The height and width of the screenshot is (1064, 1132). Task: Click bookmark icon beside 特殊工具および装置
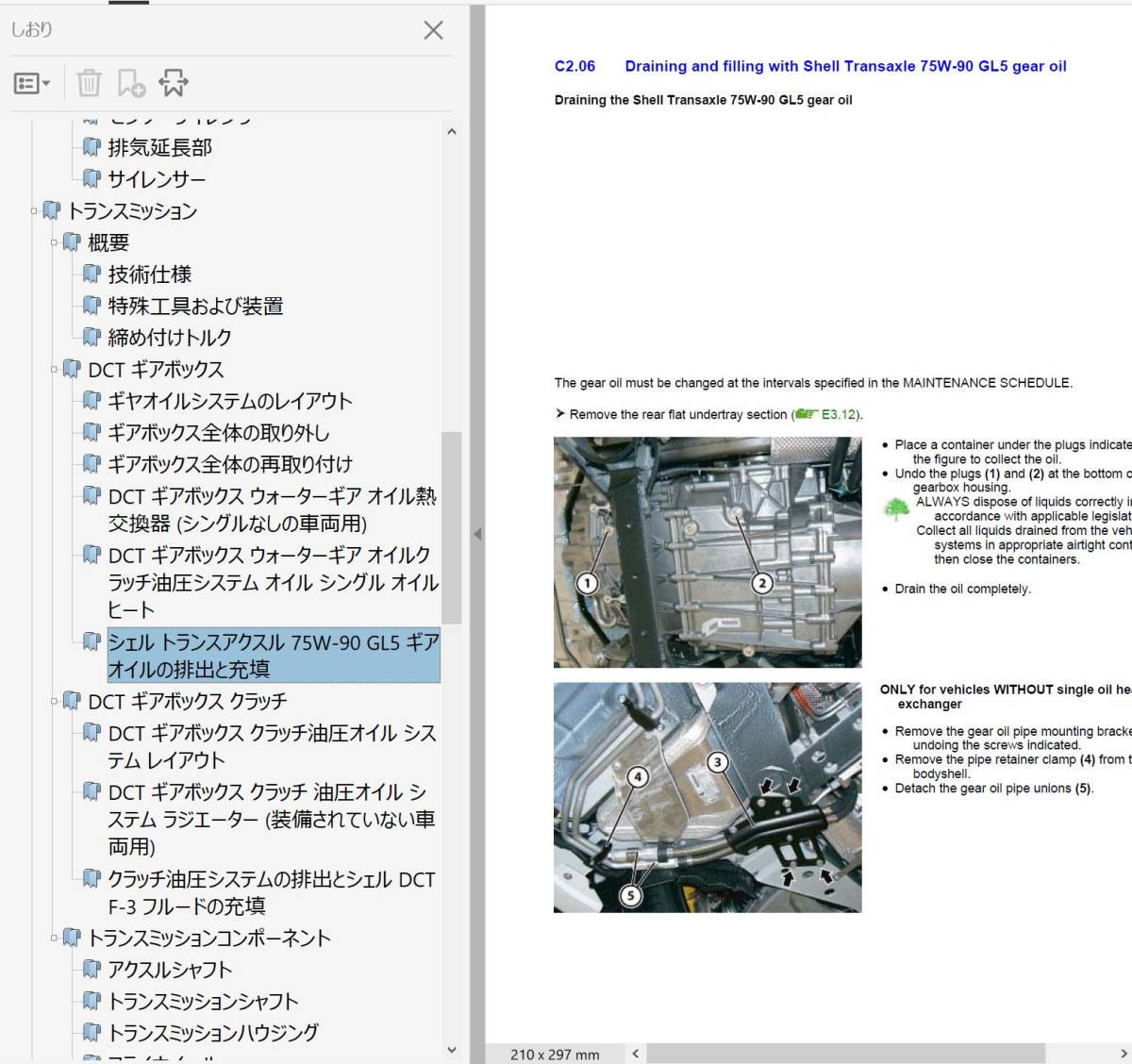click(x=92, y=306)
